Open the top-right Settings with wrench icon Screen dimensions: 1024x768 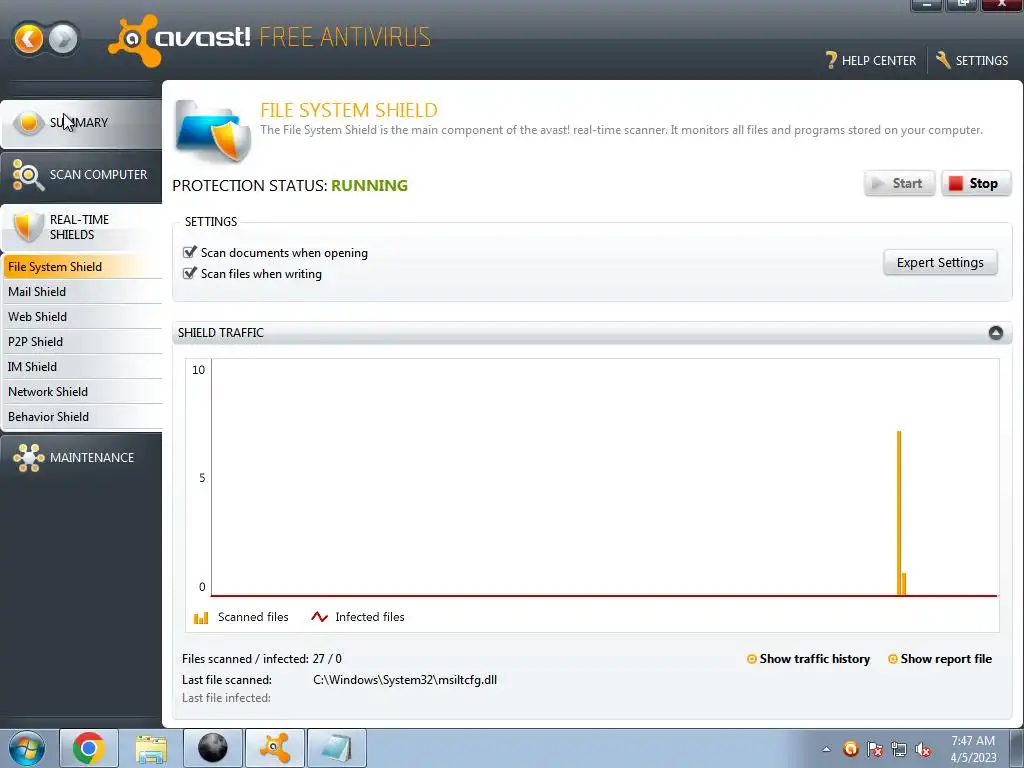(972, 61)
